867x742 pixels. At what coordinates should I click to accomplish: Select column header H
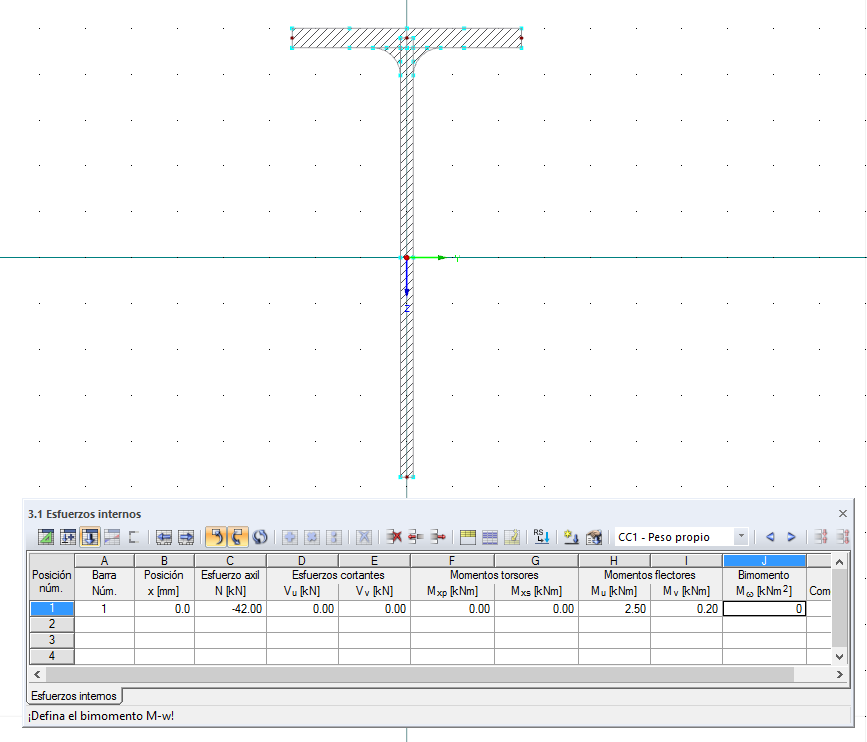coord(614,561)
